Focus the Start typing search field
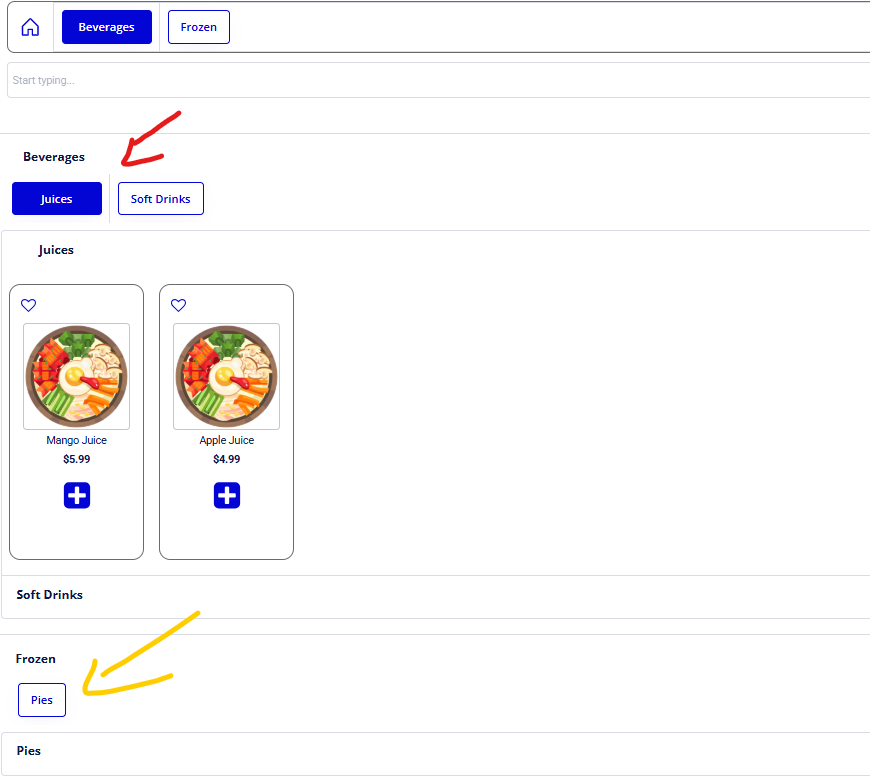870x782 pixels. tap(438, 80)
